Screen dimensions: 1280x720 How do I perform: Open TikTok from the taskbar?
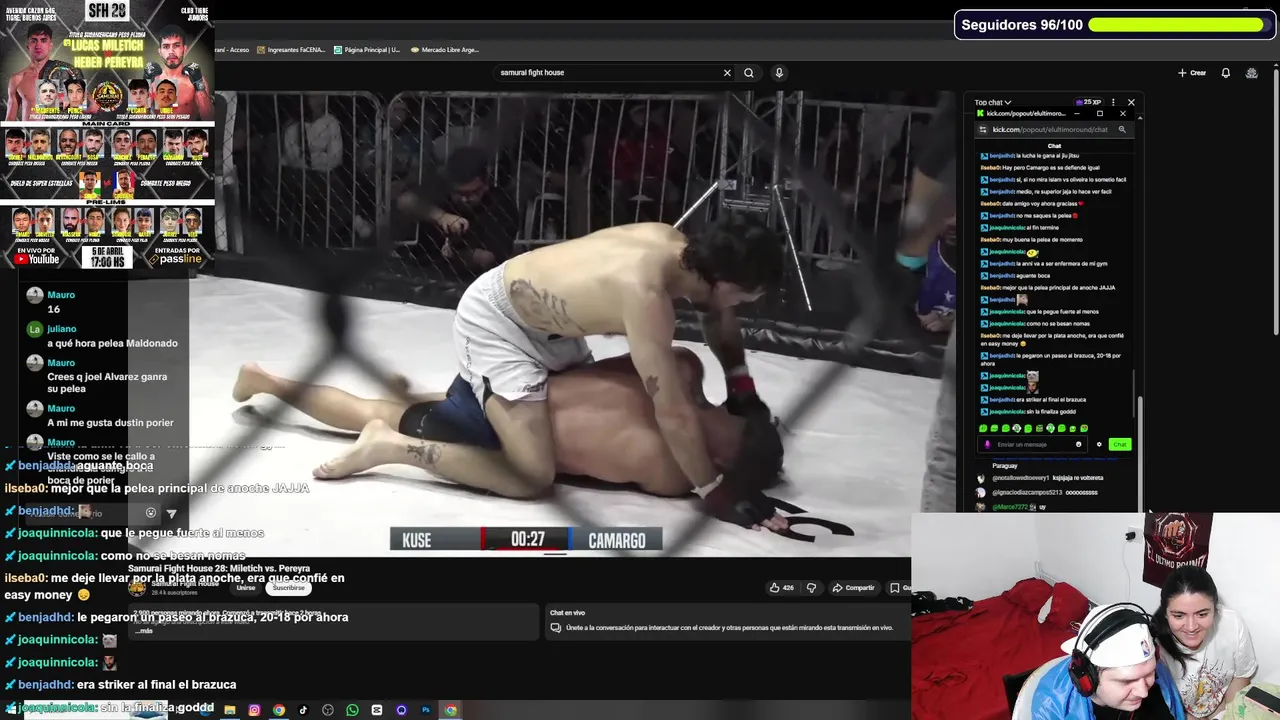(303, 710)
